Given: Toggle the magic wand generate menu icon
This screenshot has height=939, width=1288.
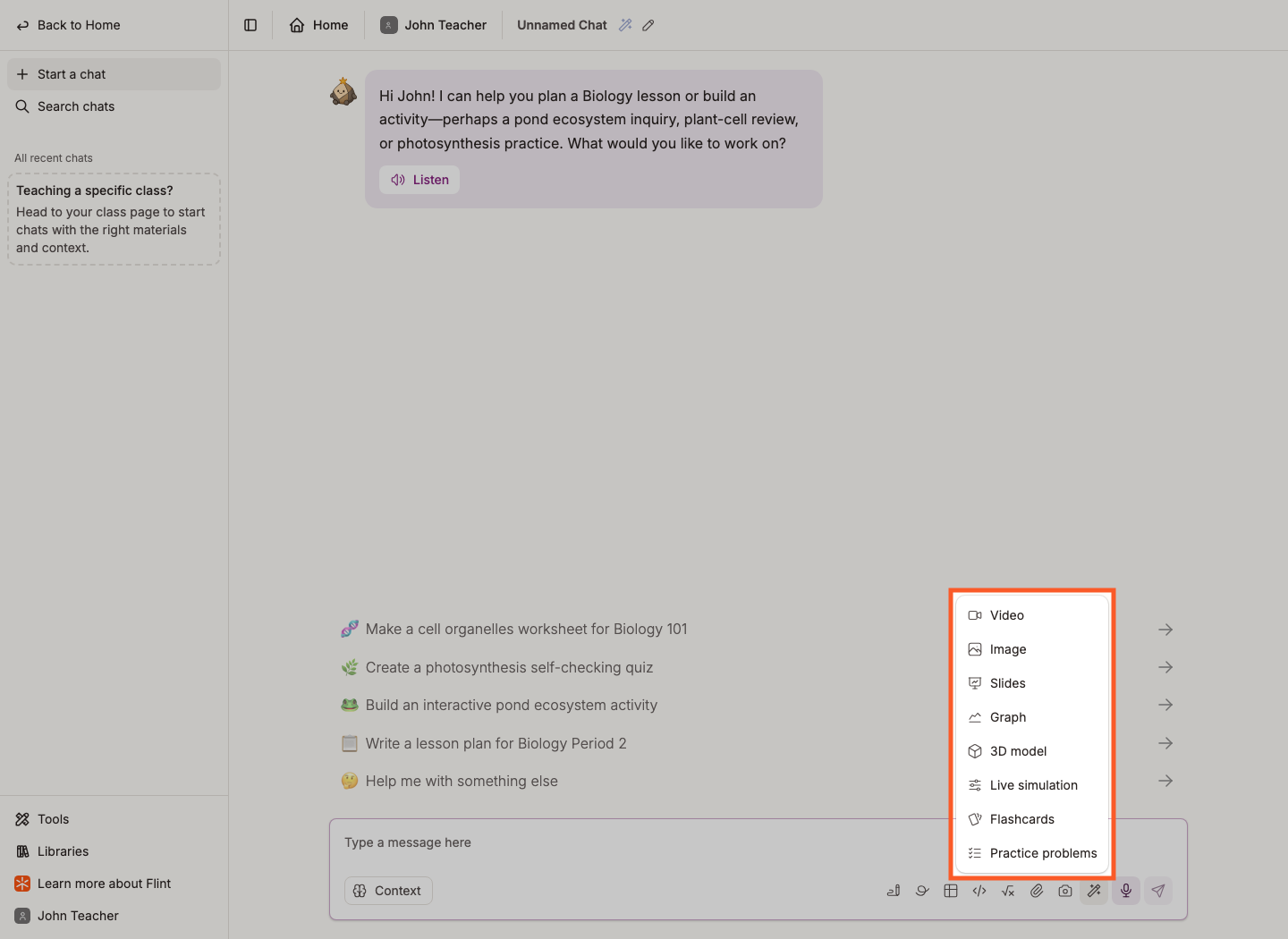Looking at the screenshot, I should click(1094, 891).
